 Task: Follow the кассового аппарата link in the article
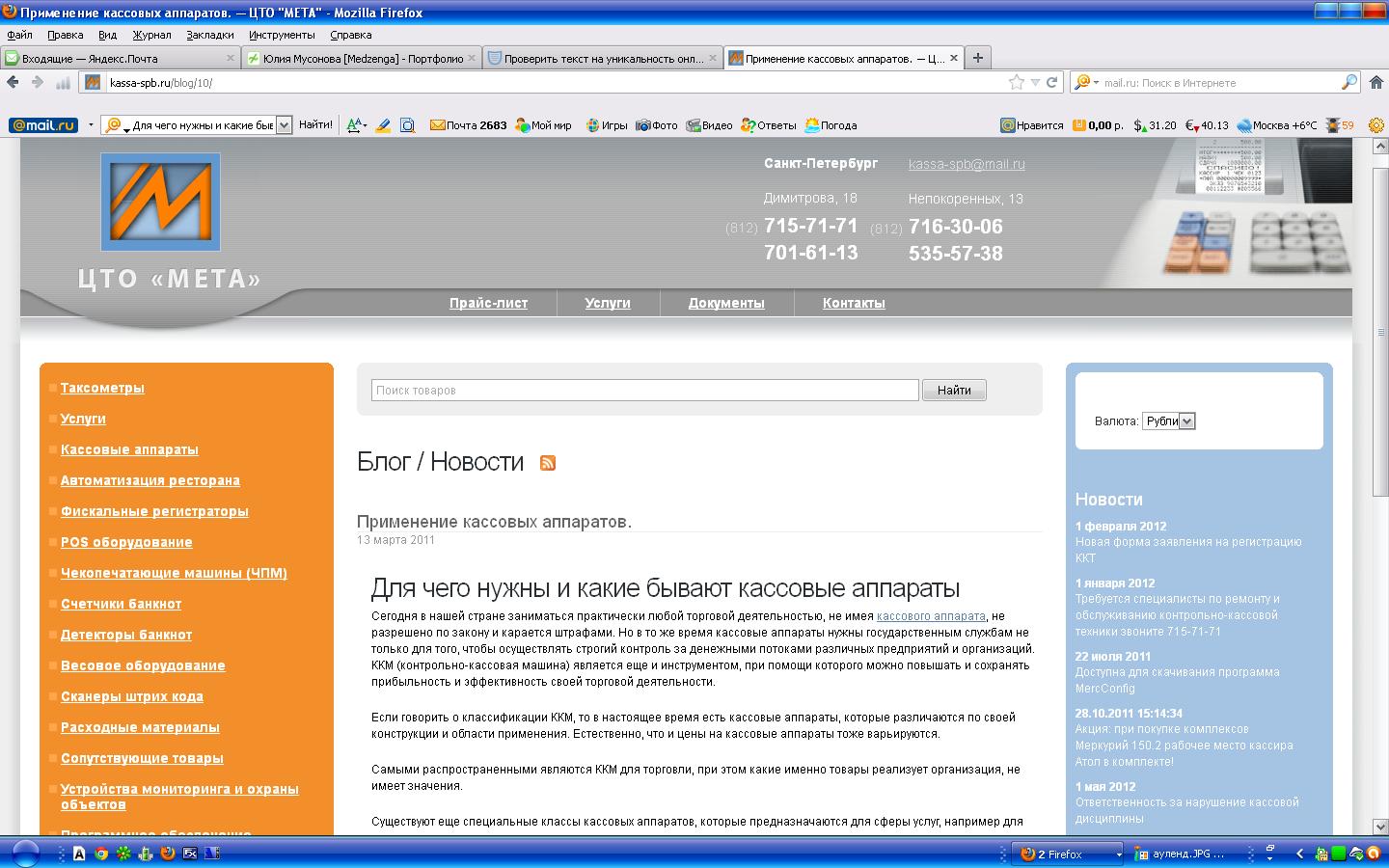click(x=931, y=616)
